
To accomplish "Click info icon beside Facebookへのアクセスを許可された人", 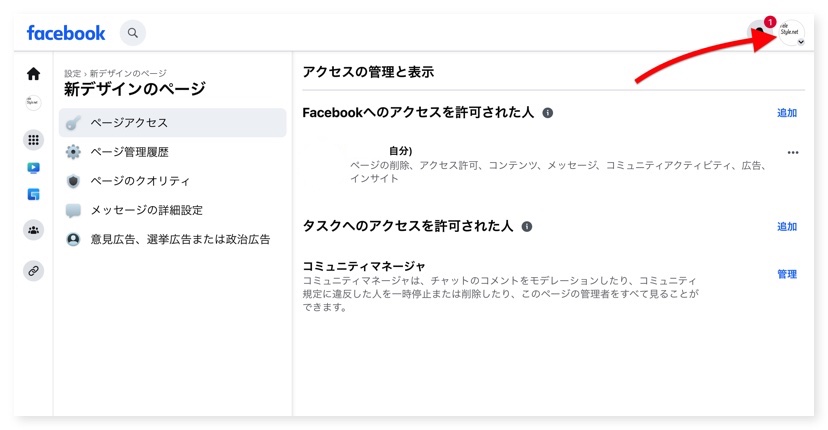I will (x=548, y=113).
